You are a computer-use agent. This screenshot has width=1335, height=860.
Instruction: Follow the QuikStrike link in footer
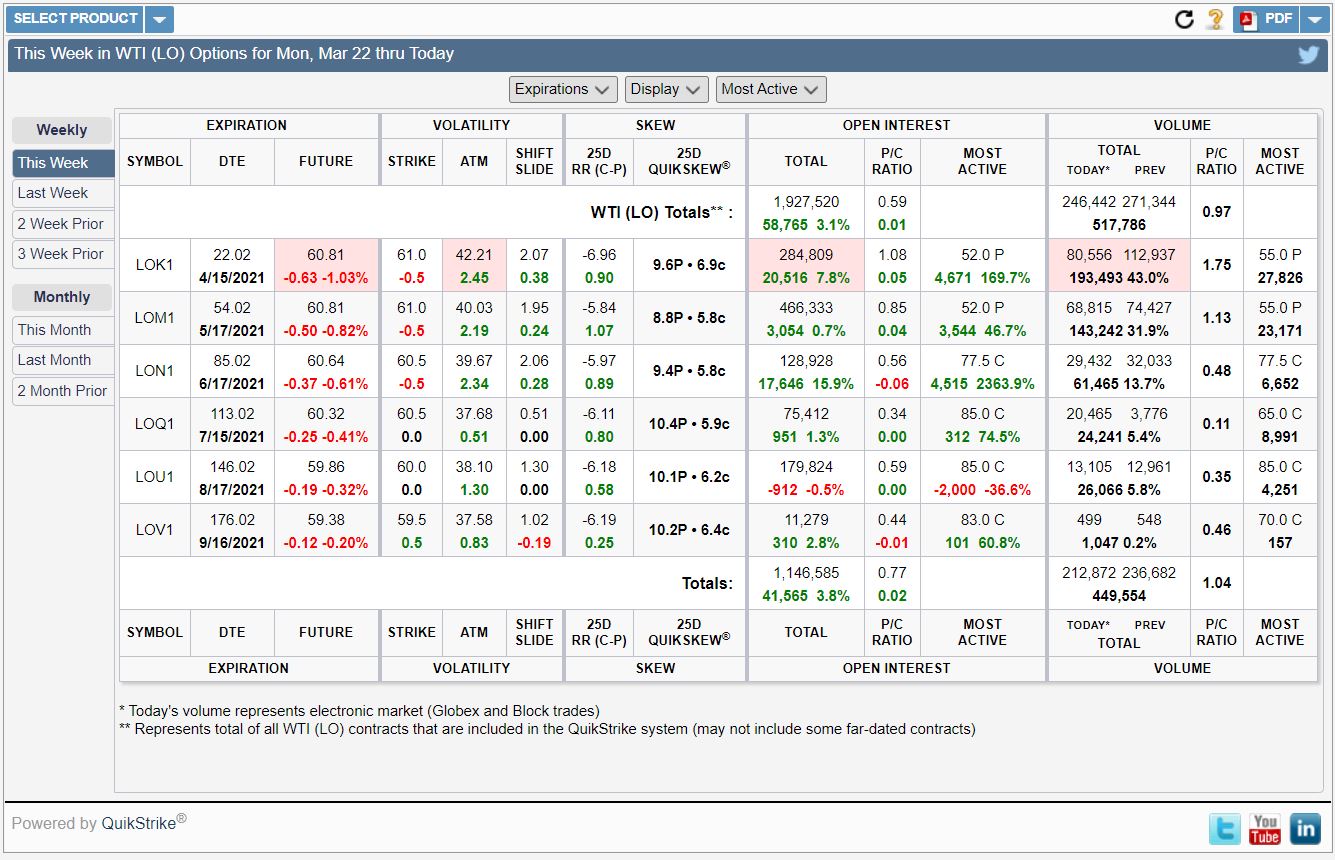139,824
